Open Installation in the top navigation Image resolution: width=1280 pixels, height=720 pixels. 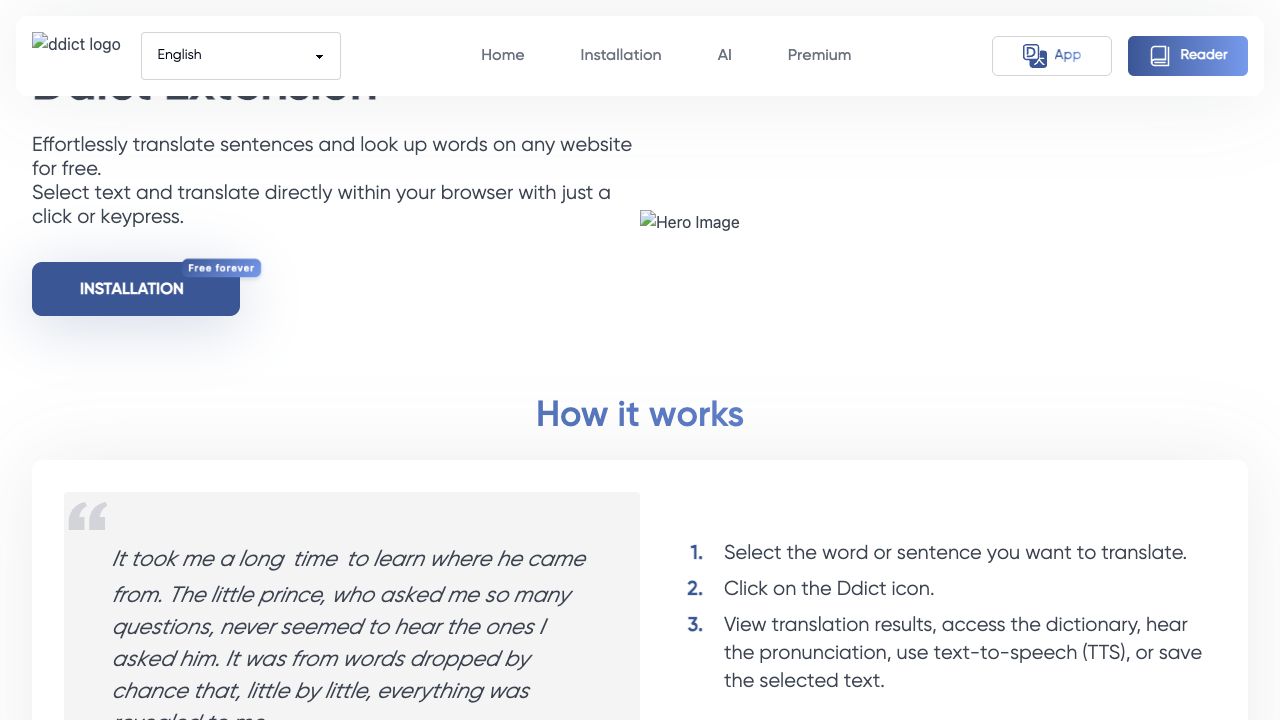(x=620, y=55)
